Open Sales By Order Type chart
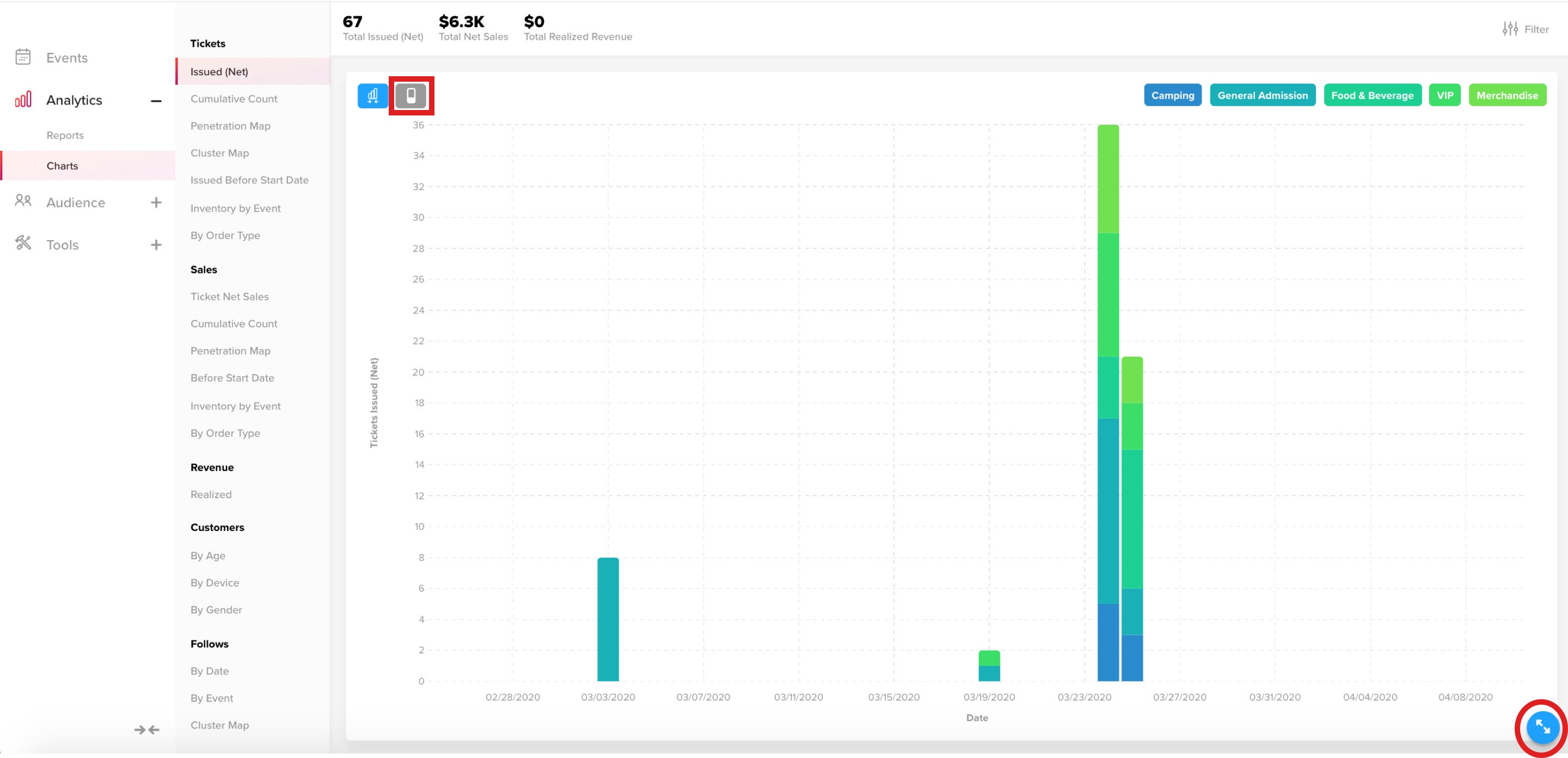This screenshot has width=1568, height=758. click(225, 433)
